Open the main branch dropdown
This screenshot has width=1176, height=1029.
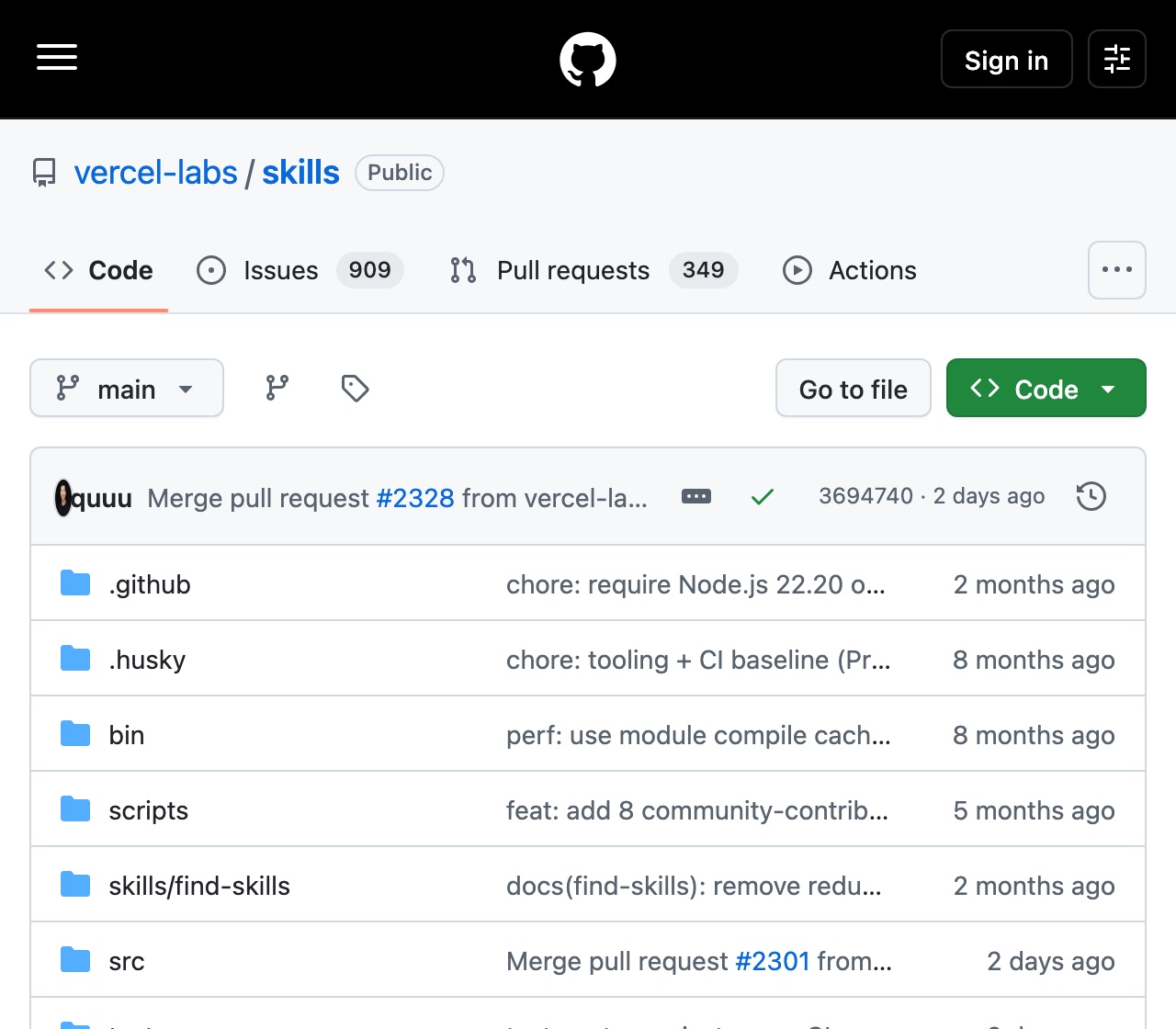(127, 388)
